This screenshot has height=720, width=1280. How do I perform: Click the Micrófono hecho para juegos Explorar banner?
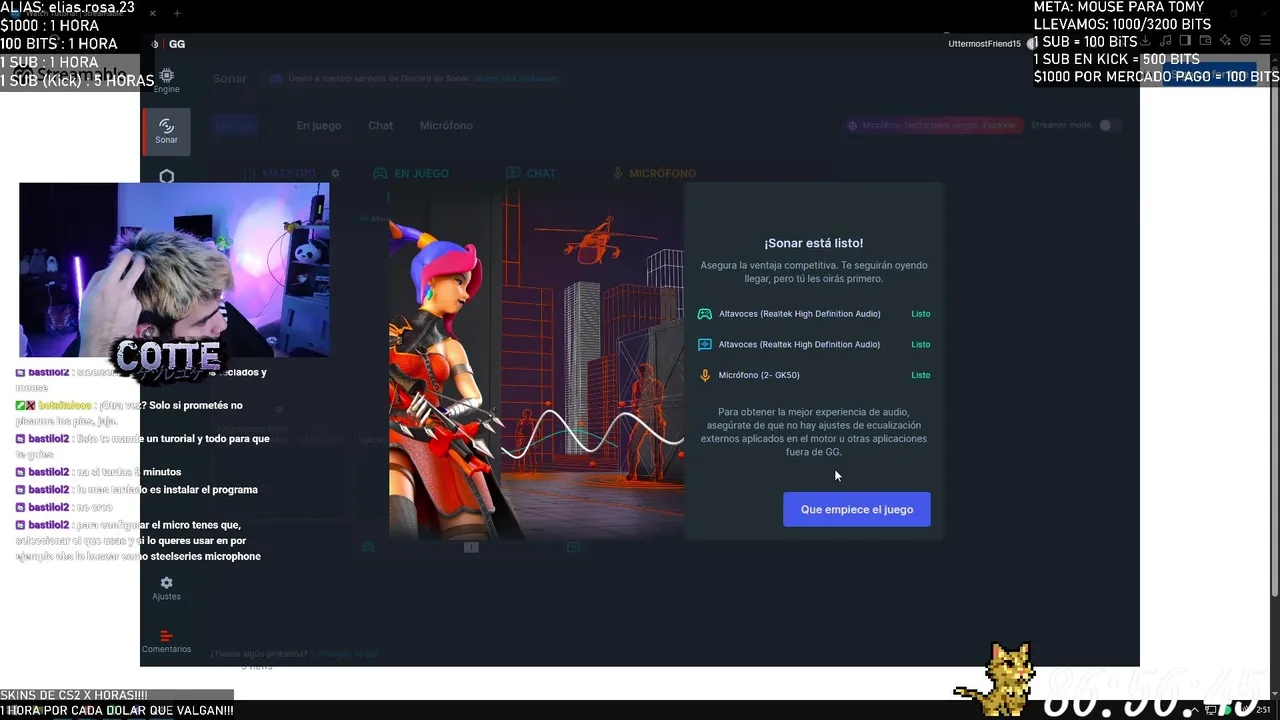point(932,125)
